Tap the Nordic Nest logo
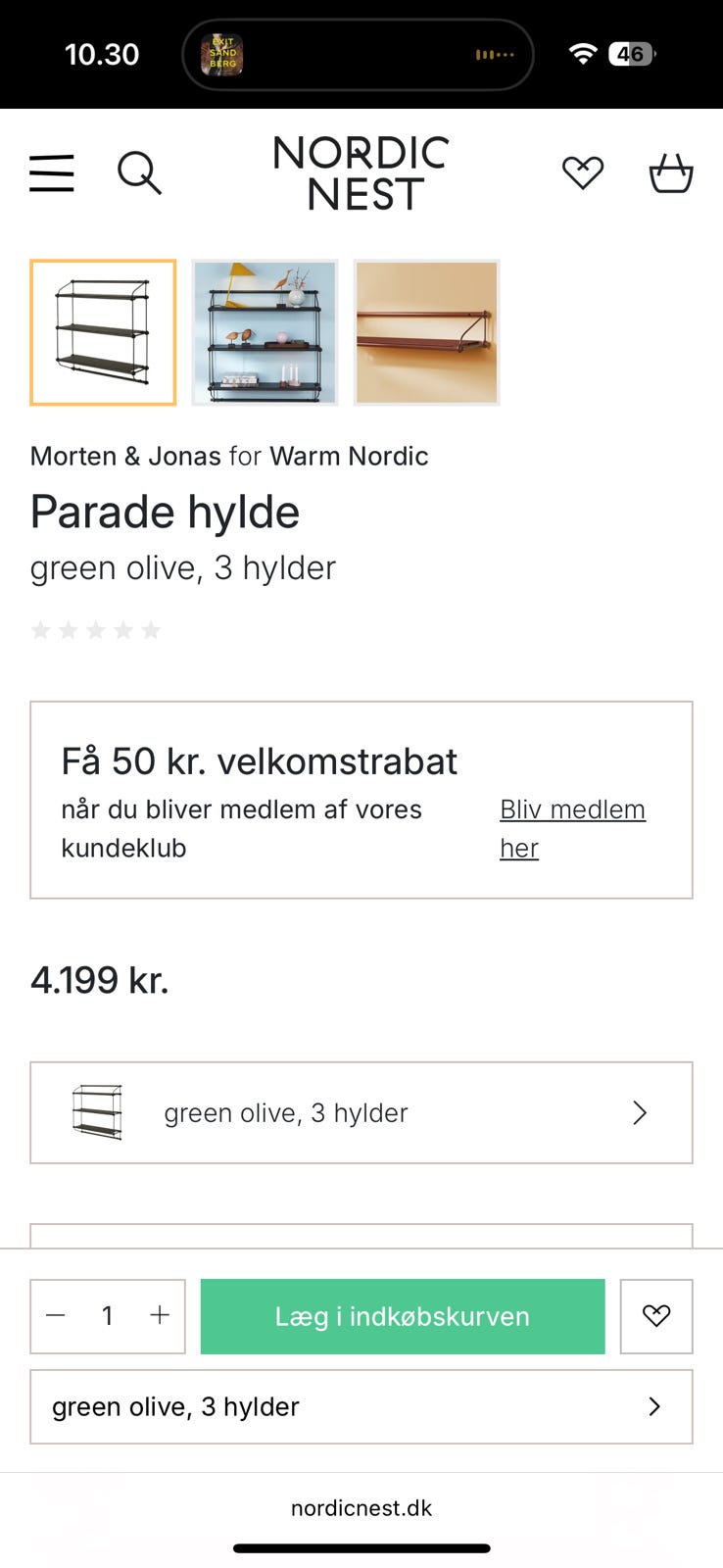This screenshot has width=723, height=1568. pos(361,173)
